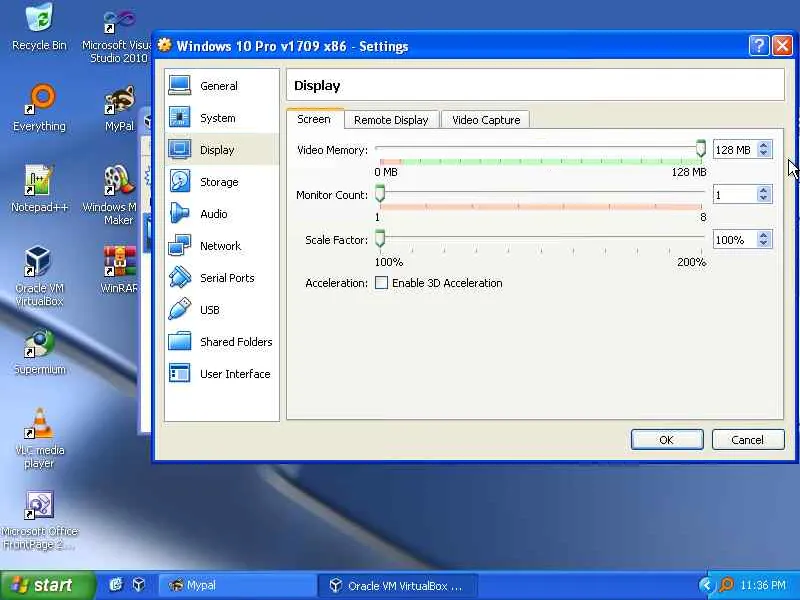Switch to the Video Capture tab

pos(486,120)
